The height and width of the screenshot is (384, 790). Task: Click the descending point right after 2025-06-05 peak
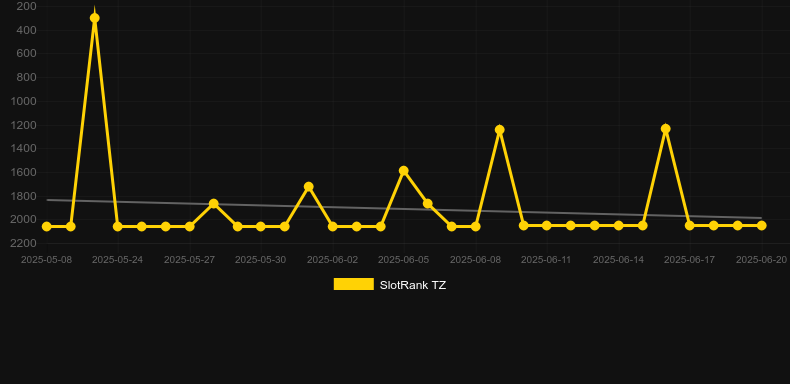428,204
